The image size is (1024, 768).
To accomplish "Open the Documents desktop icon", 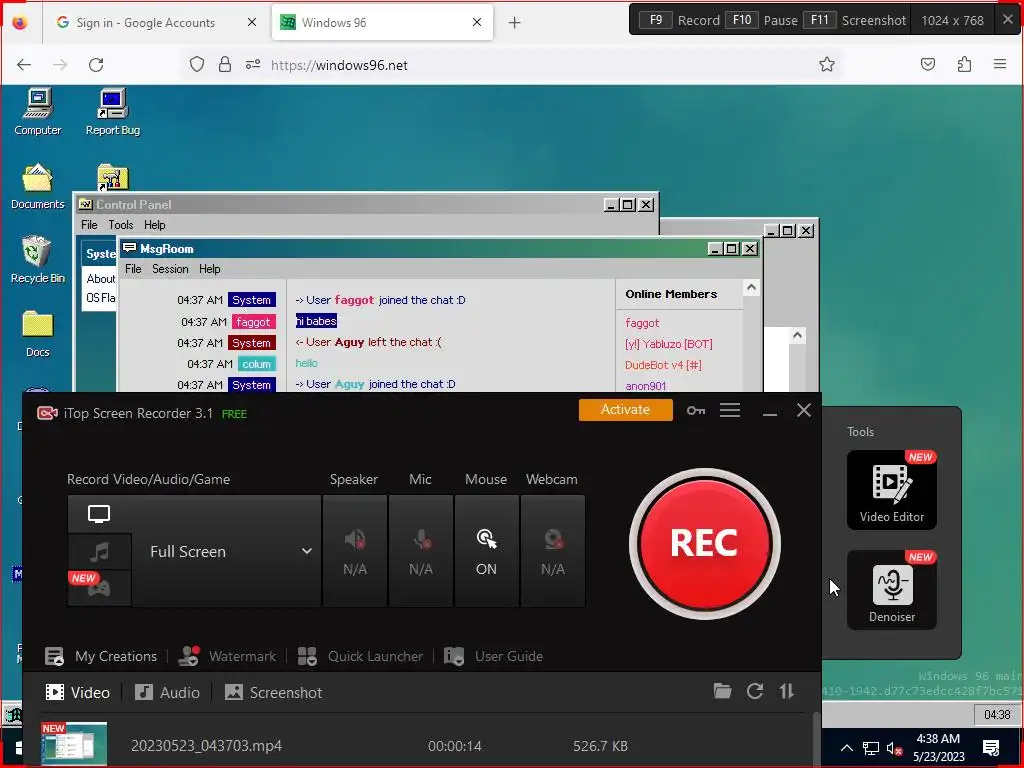I will (38, 186).
